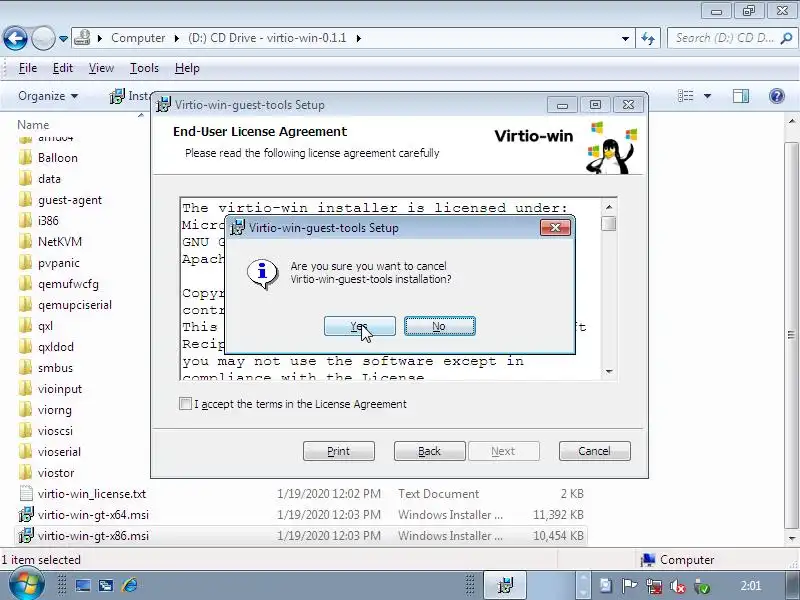Open the File menu in Explorer
The image size is (800, 600).
[x=28, y=68]
